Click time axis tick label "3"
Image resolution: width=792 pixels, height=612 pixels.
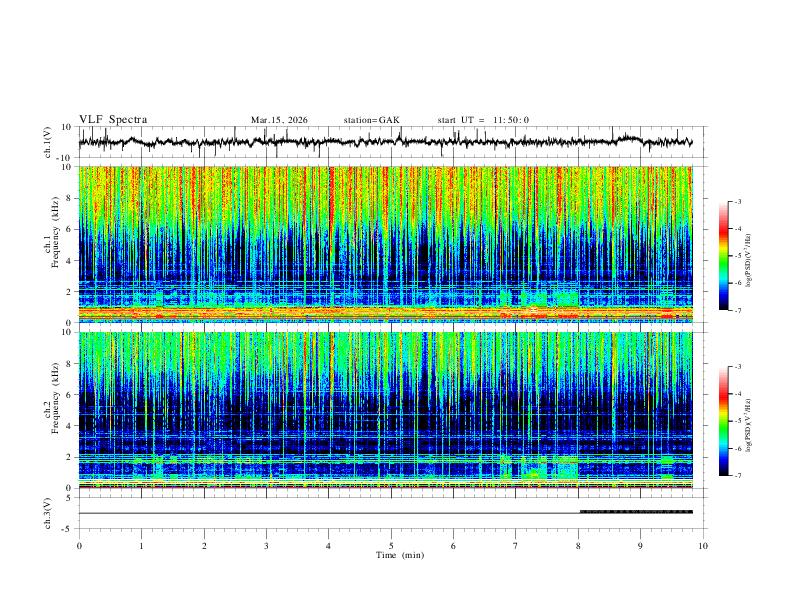[266, 546]
